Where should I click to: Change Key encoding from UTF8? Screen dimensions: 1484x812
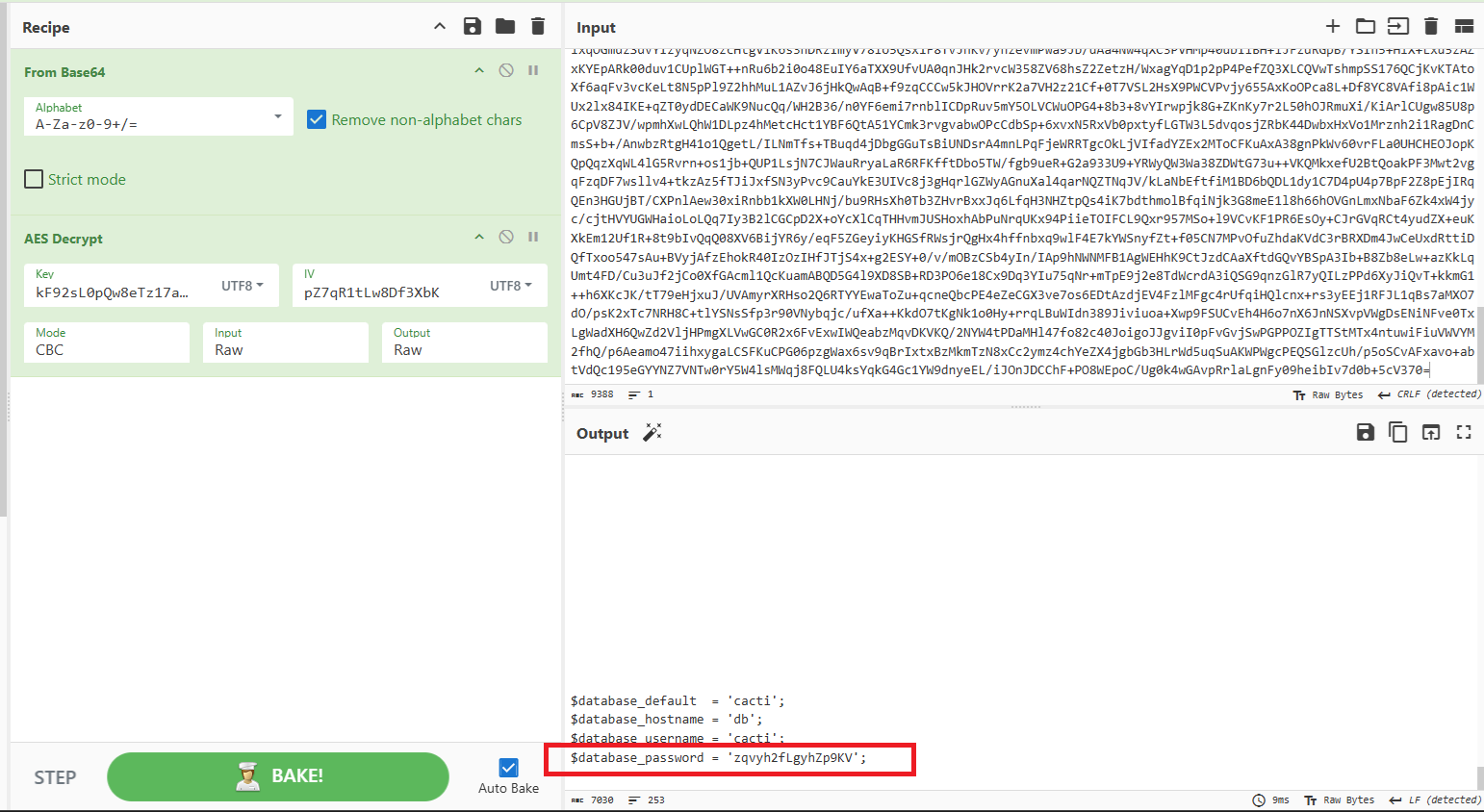pos(243,286)
